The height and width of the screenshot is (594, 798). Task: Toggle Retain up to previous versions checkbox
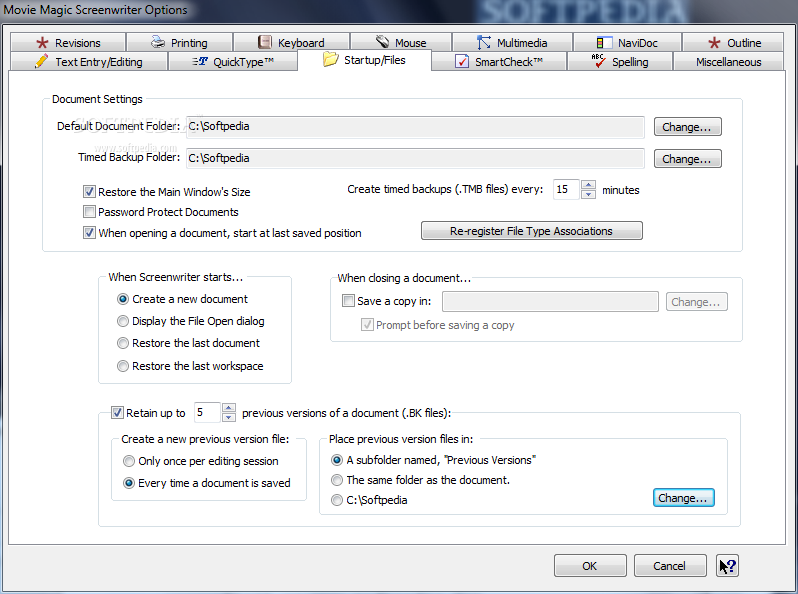click(x=117, y=412)
